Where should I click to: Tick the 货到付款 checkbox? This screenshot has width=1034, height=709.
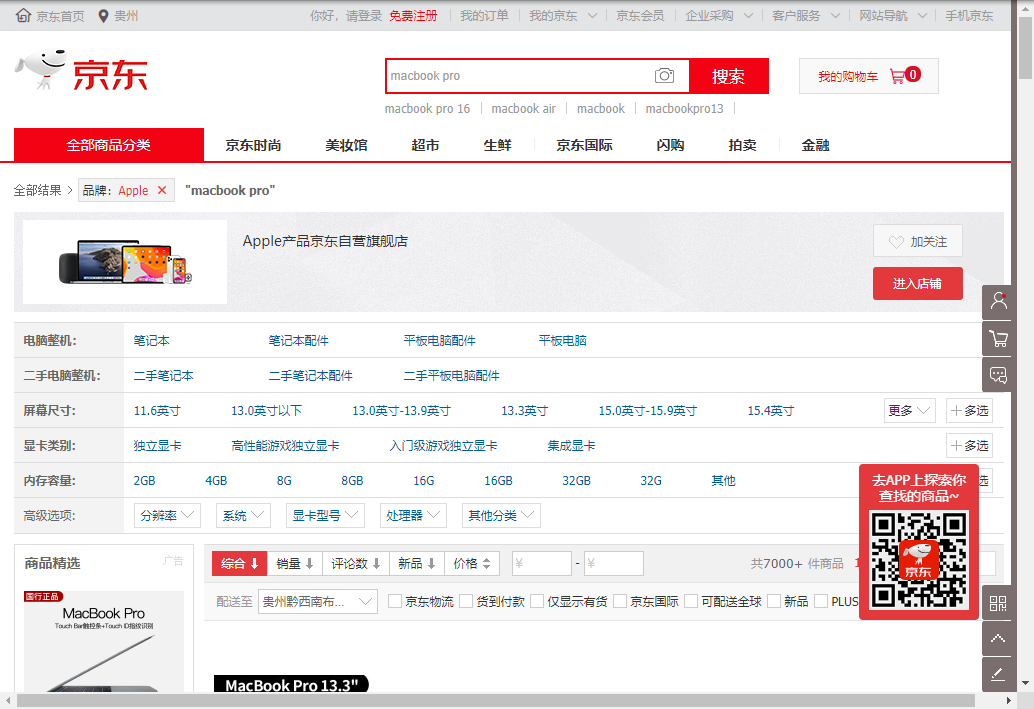pyautogui.click(x=466, y=601)
